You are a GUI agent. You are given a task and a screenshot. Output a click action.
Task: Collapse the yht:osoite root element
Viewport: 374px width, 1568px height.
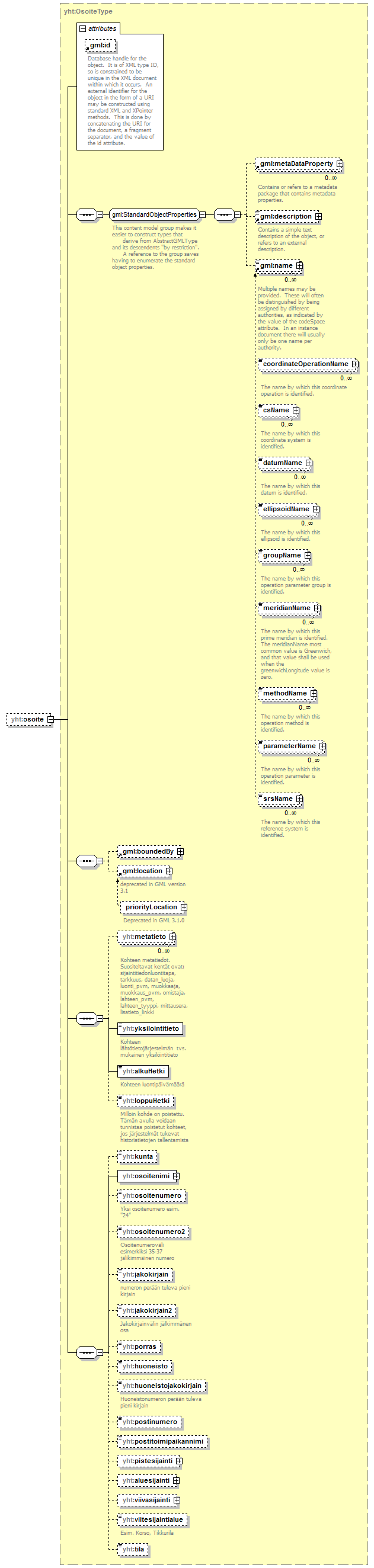click(50, 719)
